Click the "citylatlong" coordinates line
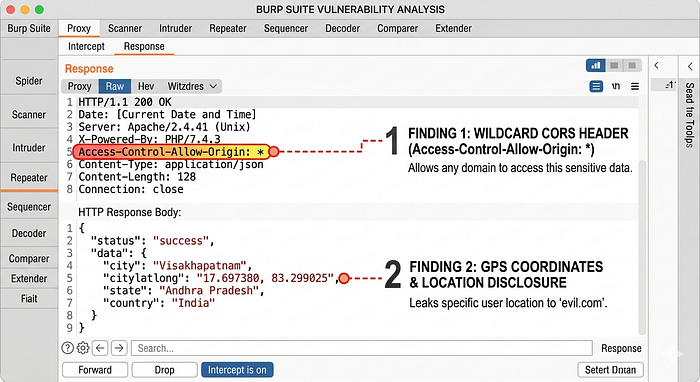700x382 pixels. pyautogui.click(x=221, y=278)
